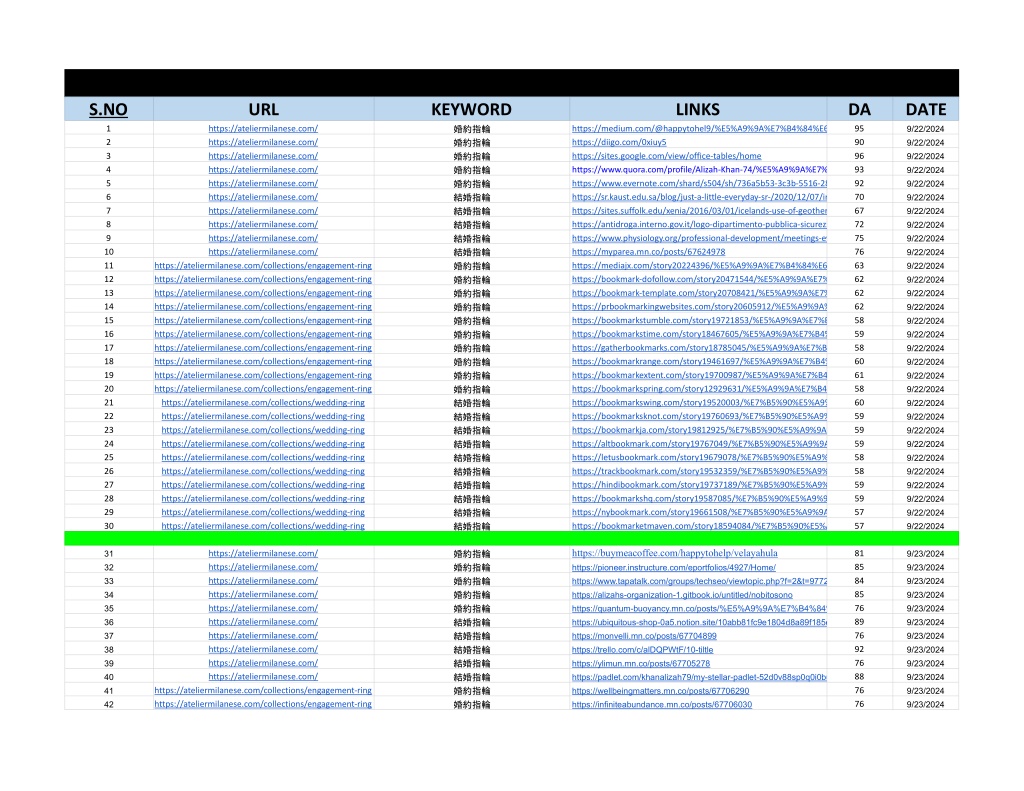The image size is (1024, 791).
Task: Click the 9/23/2024 date in row 42
Action: click(925, 705)
